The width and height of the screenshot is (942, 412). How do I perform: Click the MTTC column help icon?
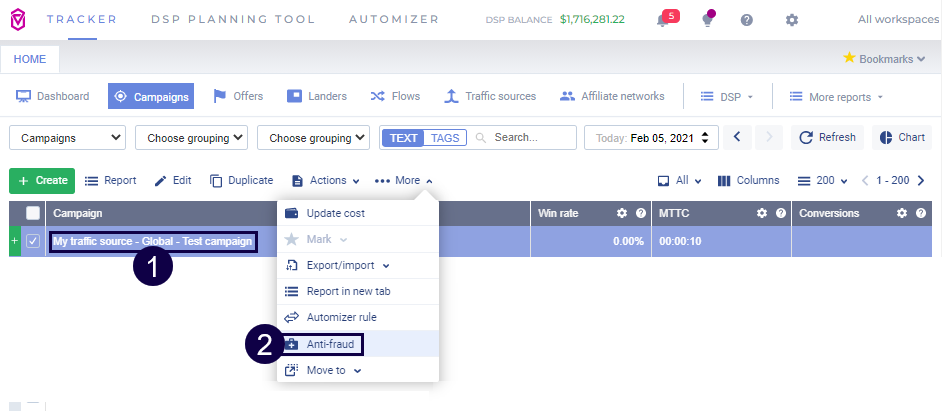click(781, 213)
